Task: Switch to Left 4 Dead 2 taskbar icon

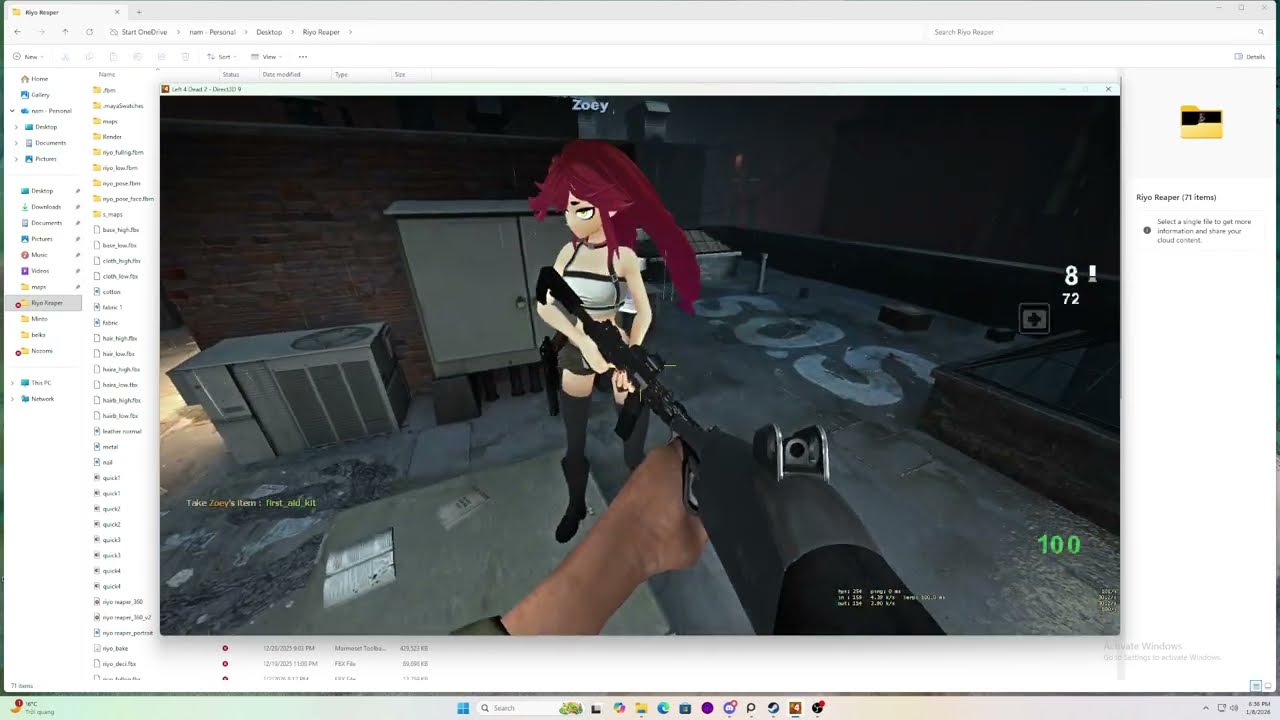Action: (x=795, y=708)
